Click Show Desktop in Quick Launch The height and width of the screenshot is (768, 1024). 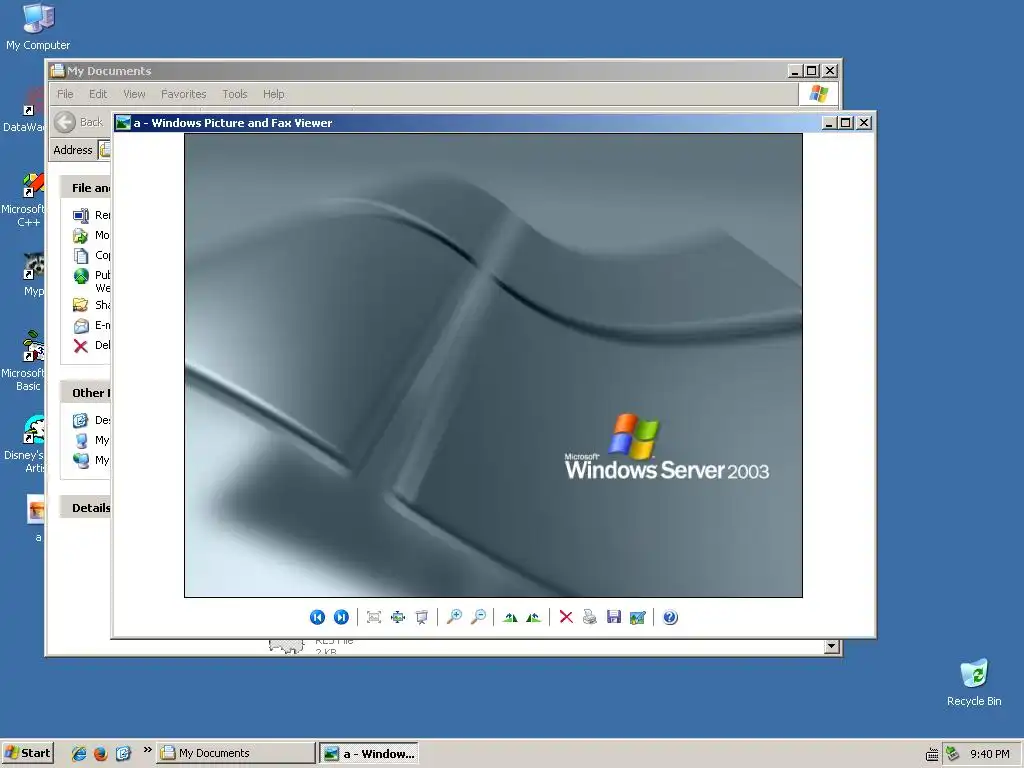click(x=123, y=753)
